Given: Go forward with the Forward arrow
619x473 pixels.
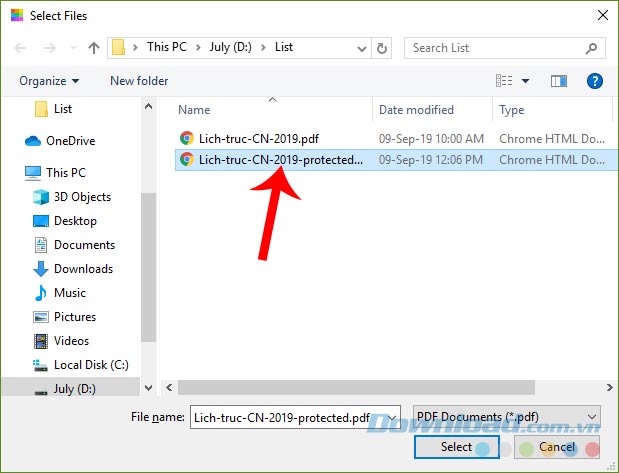Looking at the screenshot, I should click(49, 48).
